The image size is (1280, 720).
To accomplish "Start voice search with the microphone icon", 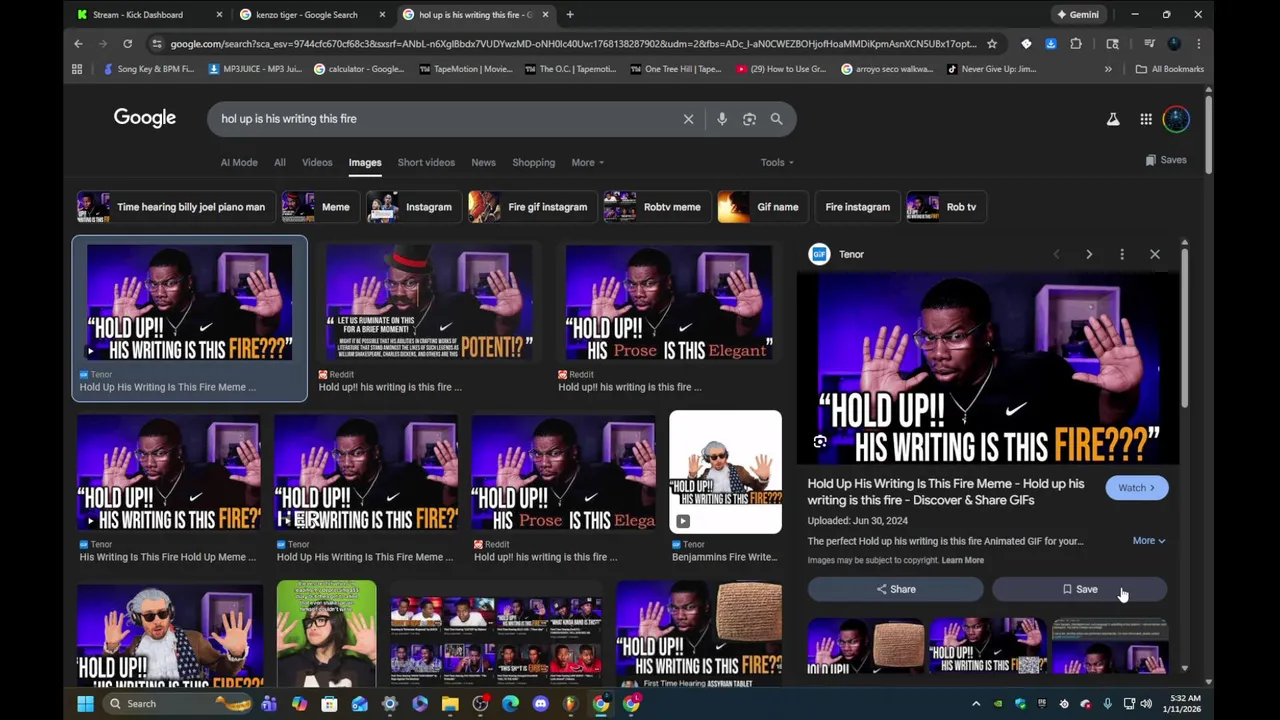I will (x=722, y=119).
